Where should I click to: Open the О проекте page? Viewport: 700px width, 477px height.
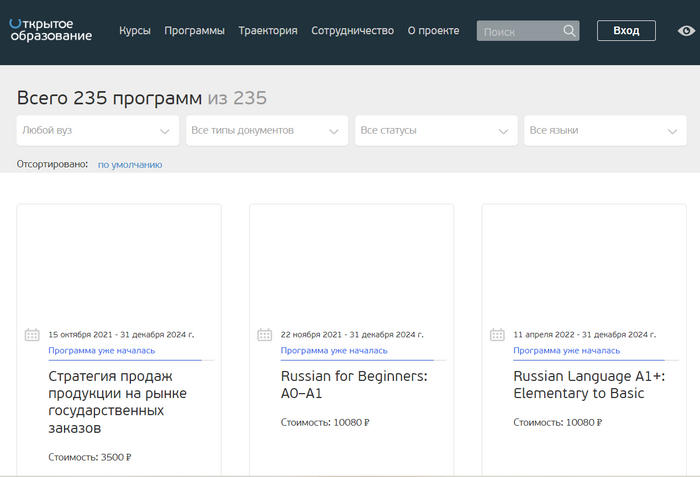[433, 31]
